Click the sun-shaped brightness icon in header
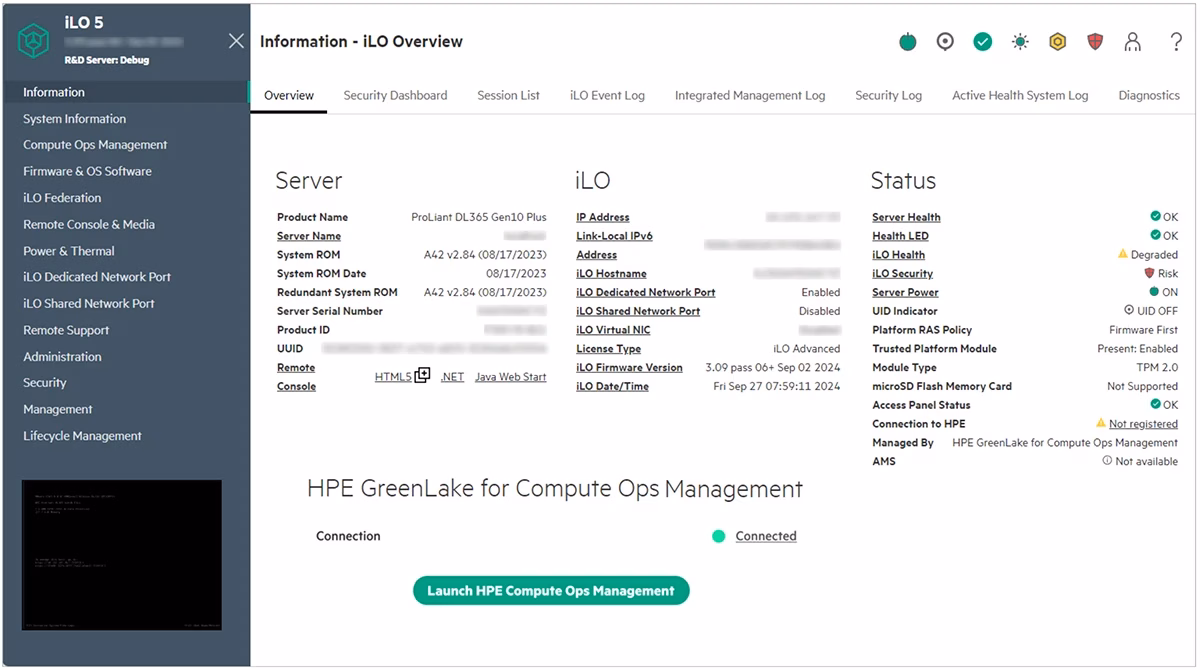Viewport: 1200px width, 670px height. 1020,42
